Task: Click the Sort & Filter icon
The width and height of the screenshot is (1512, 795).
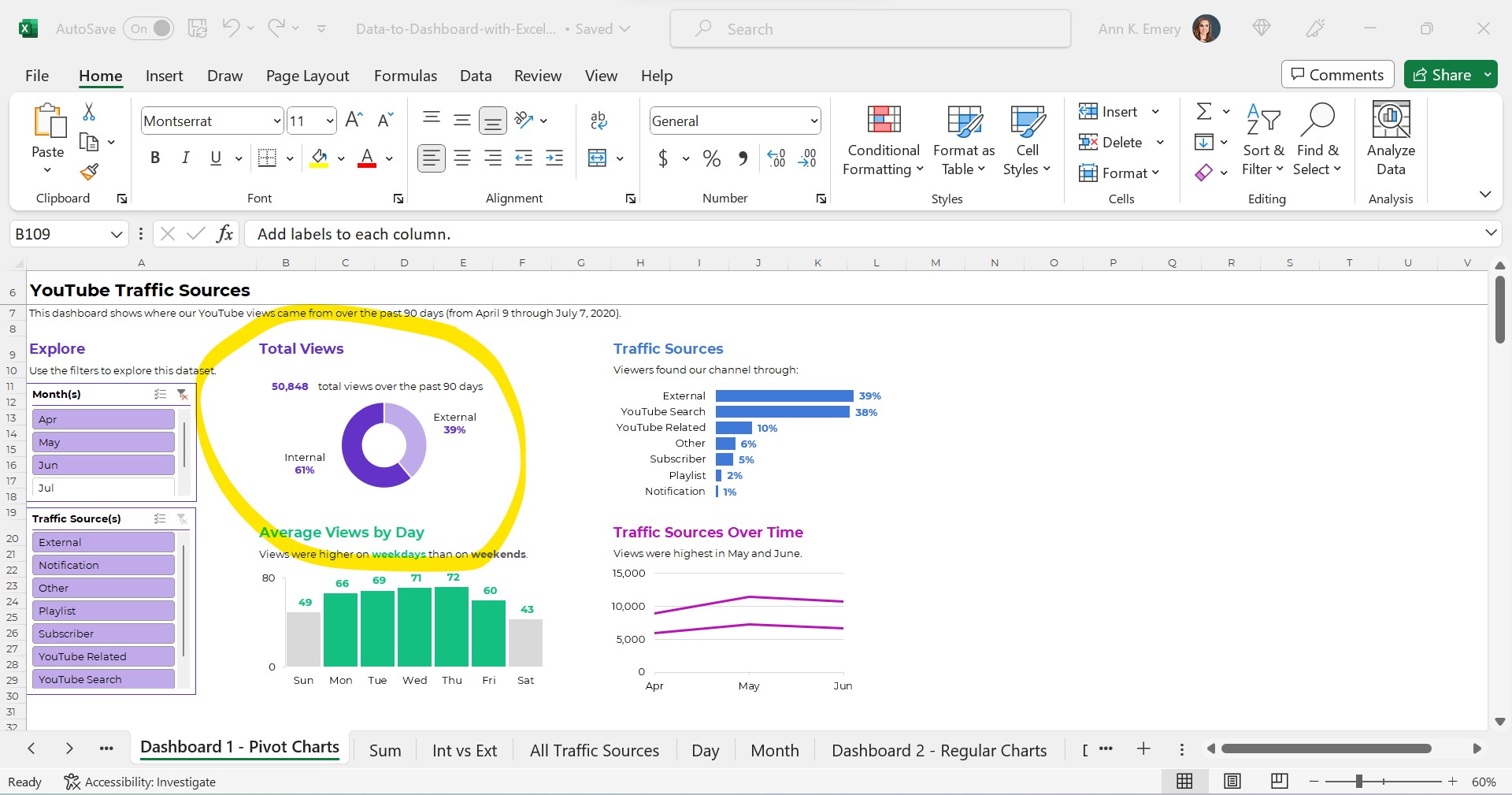Action: [1263, 139]
